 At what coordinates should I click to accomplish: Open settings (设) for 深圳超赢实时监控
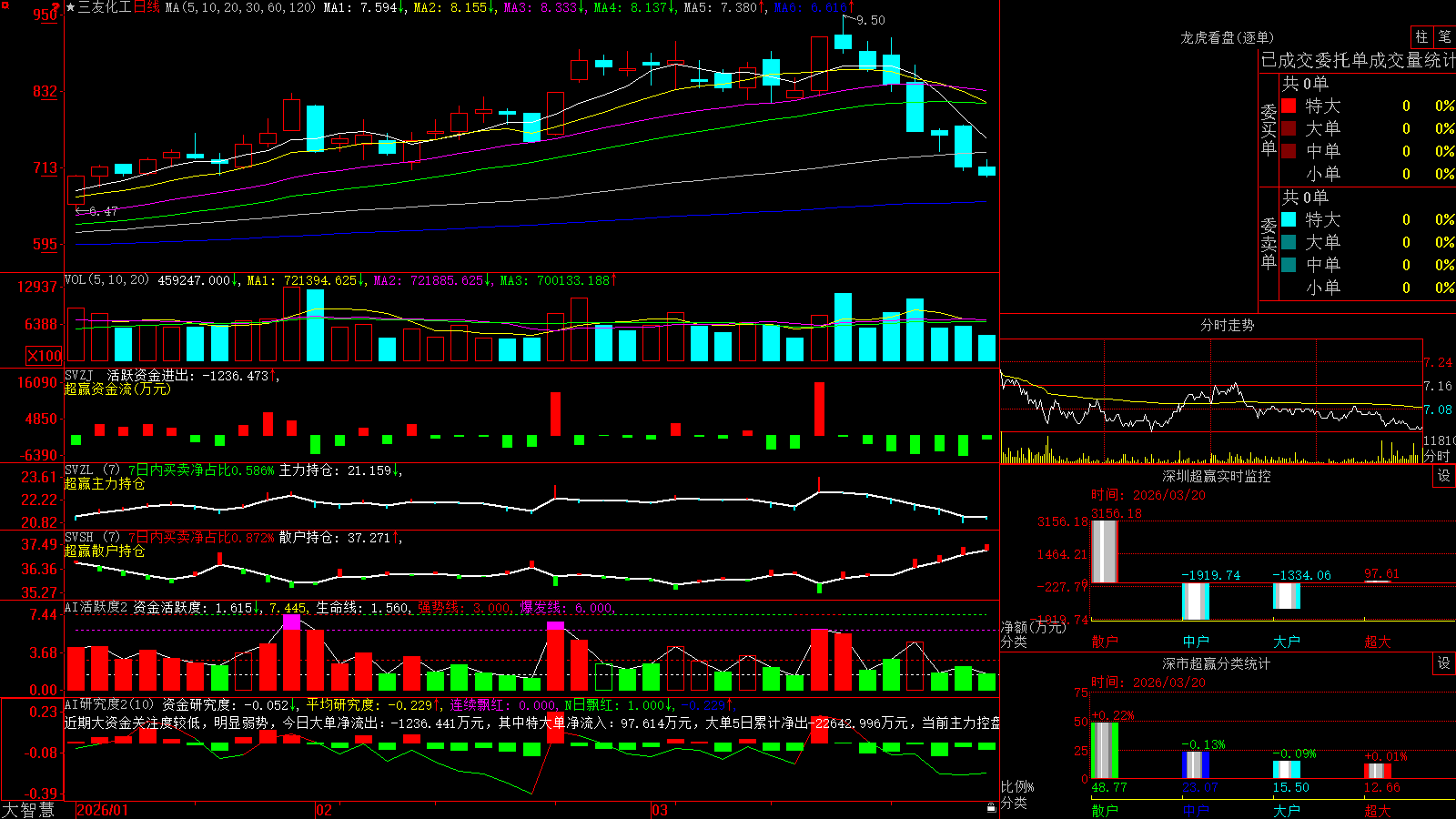pyautogui.click(x=1444, y=476)
